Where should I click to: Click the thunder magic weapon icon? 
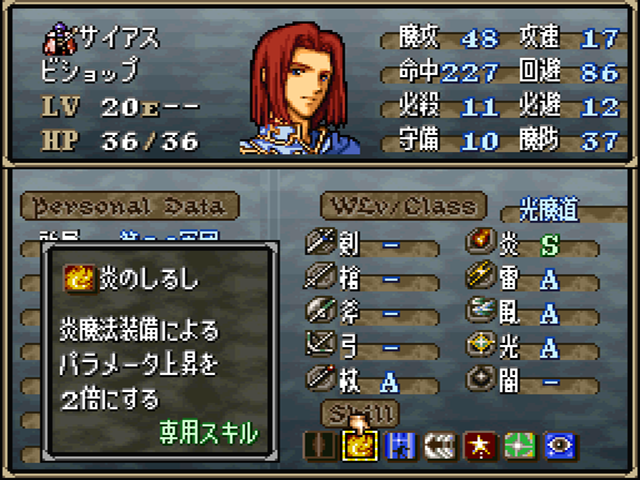(x=481, y=275)
